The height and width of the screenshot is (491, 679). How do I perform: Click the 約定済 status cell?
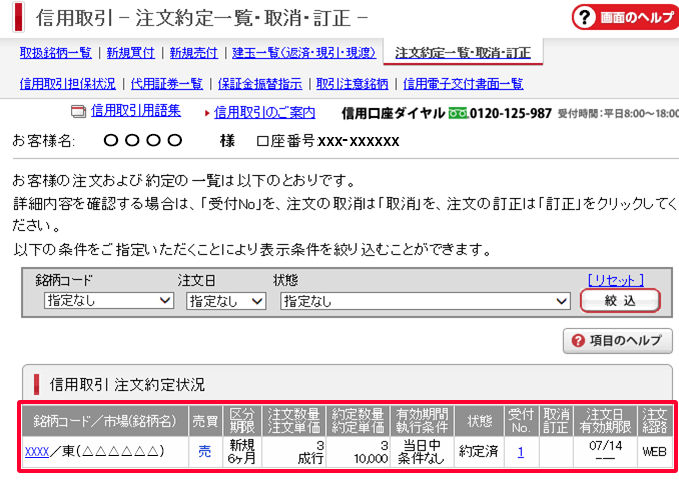pos(479,452)
